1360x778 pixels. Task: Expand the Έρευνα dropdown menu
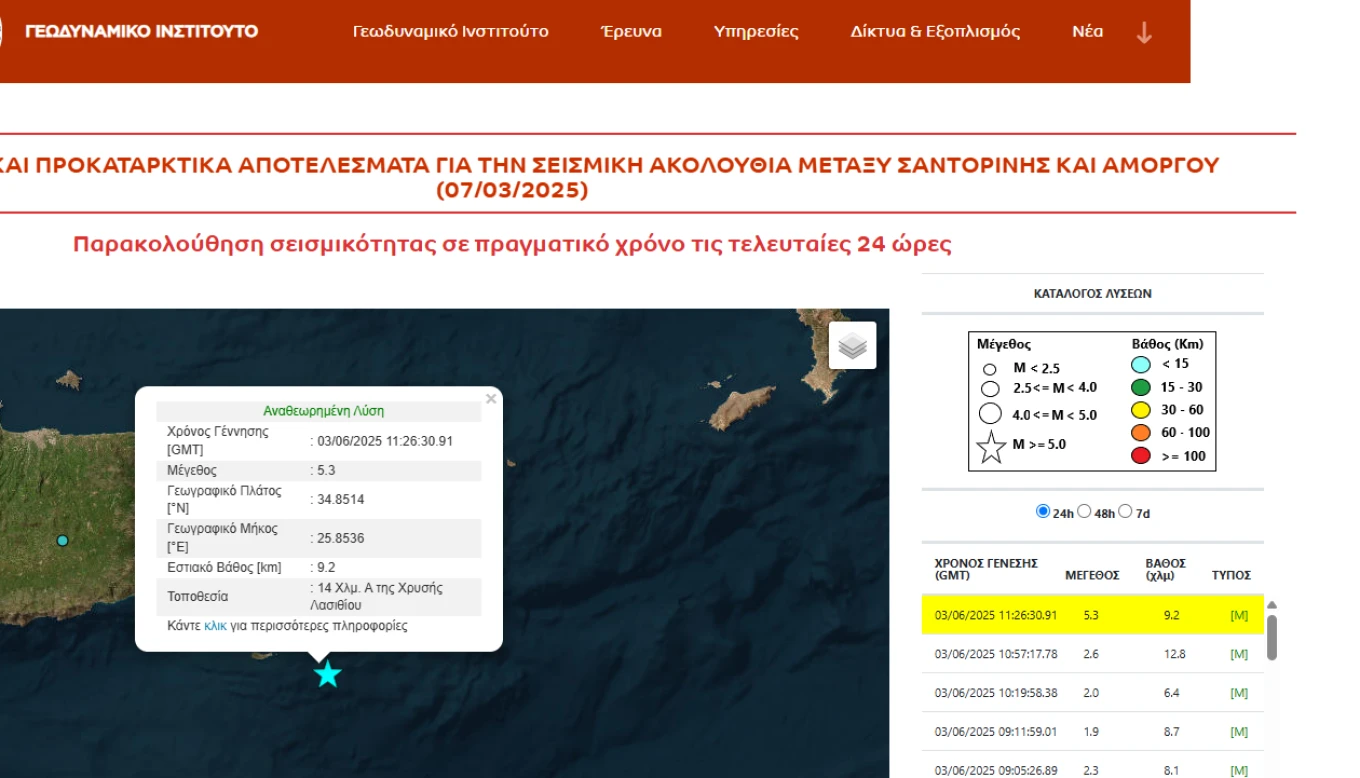click(631, 31)
